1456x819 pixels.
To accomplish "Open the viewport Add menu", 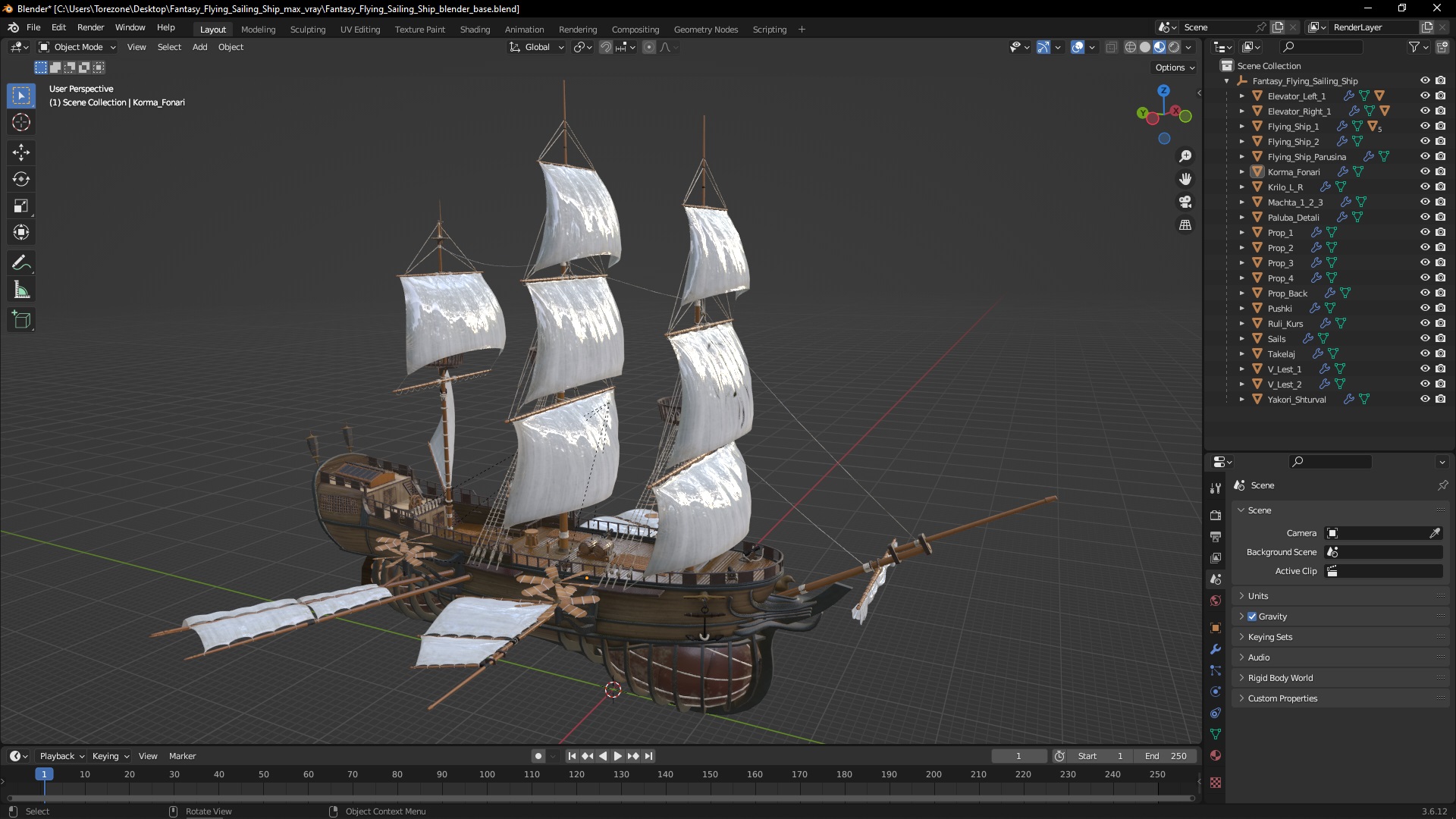I will coord(199,47).
